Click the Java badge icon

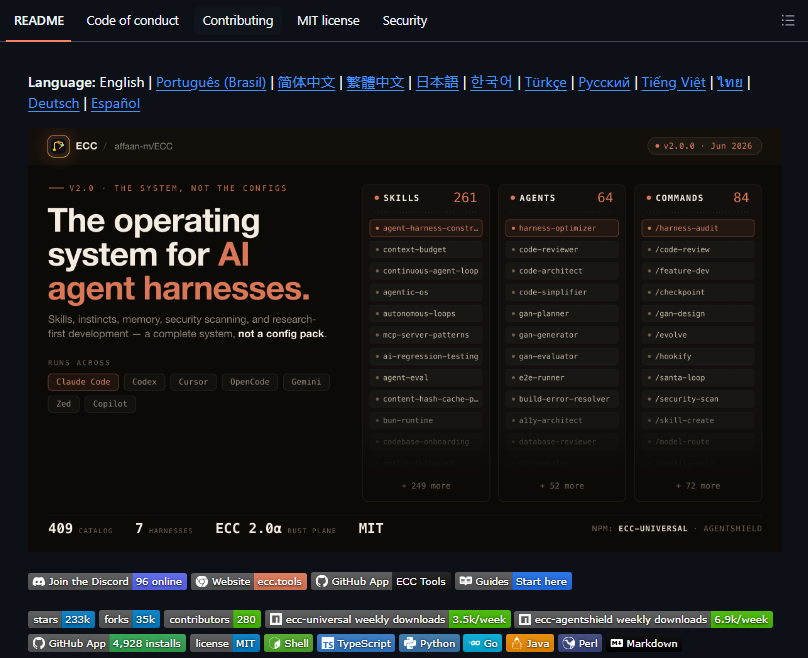tap(517, 643)
